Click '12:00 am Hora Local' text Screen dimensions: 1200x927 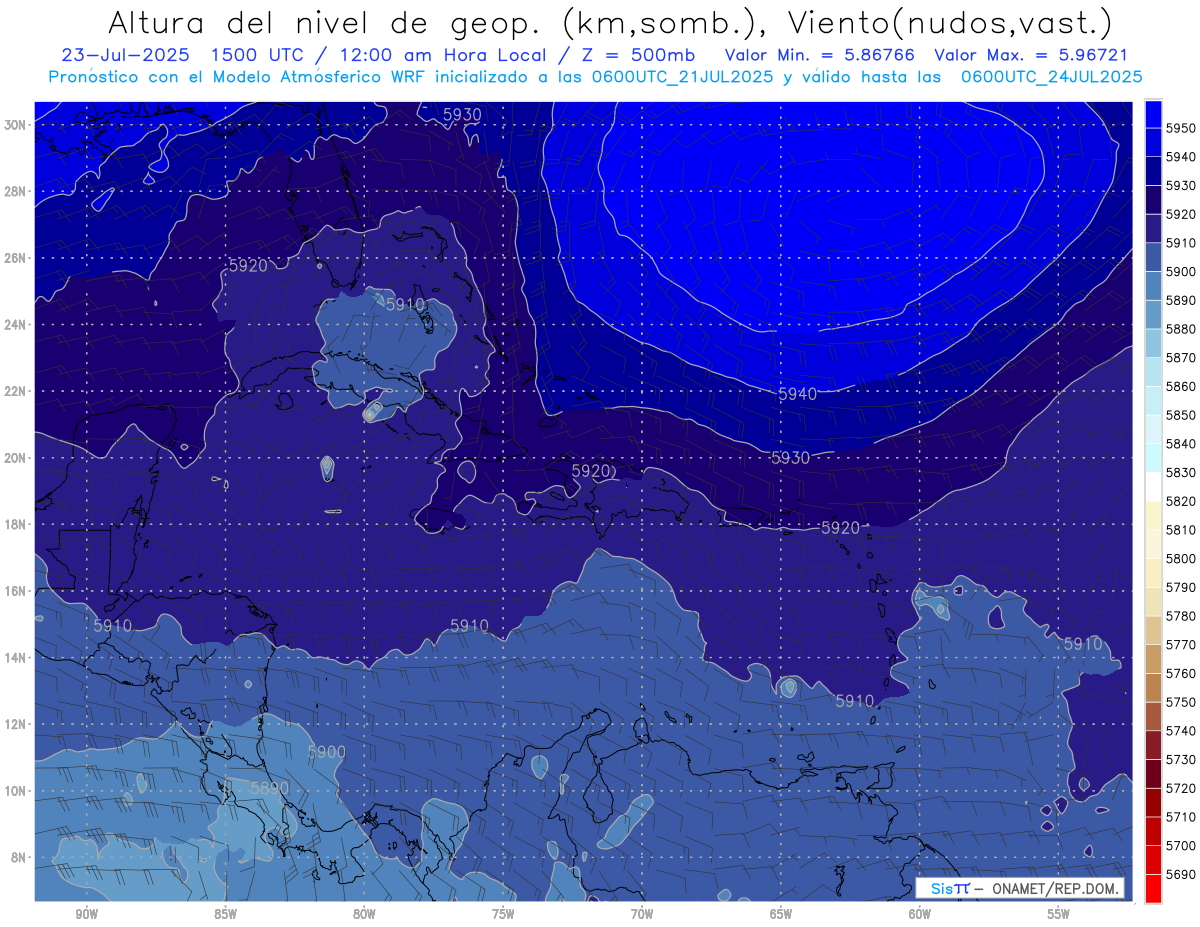click(444, 55)
